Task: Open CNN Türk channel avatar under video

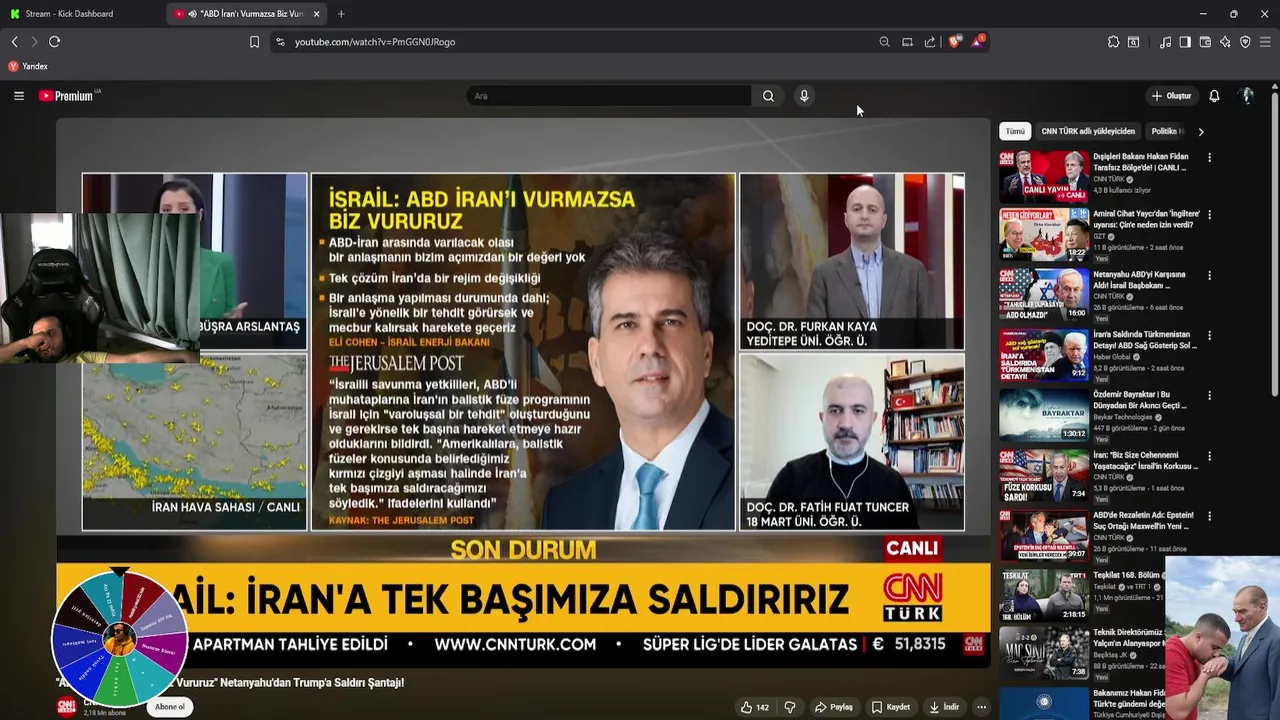Action: coord(66,707)
